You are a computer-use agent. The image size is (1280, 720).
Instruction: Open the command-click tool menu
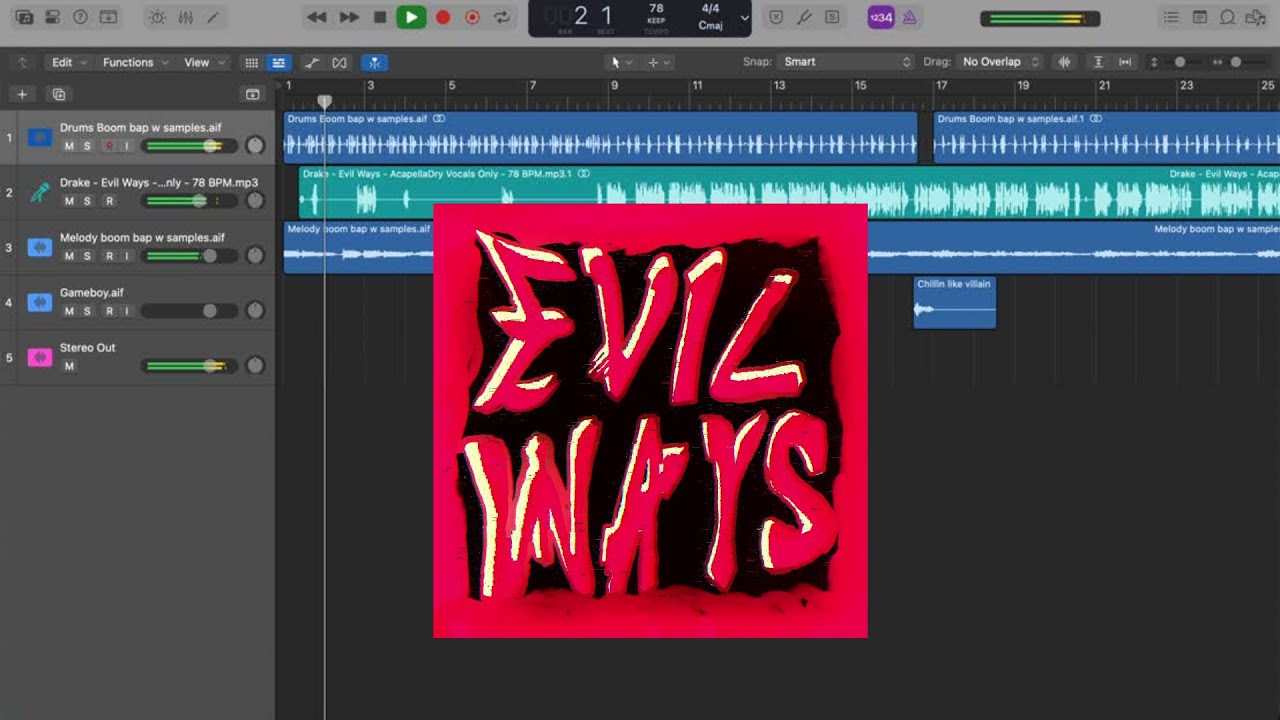(x=658, y=62)
